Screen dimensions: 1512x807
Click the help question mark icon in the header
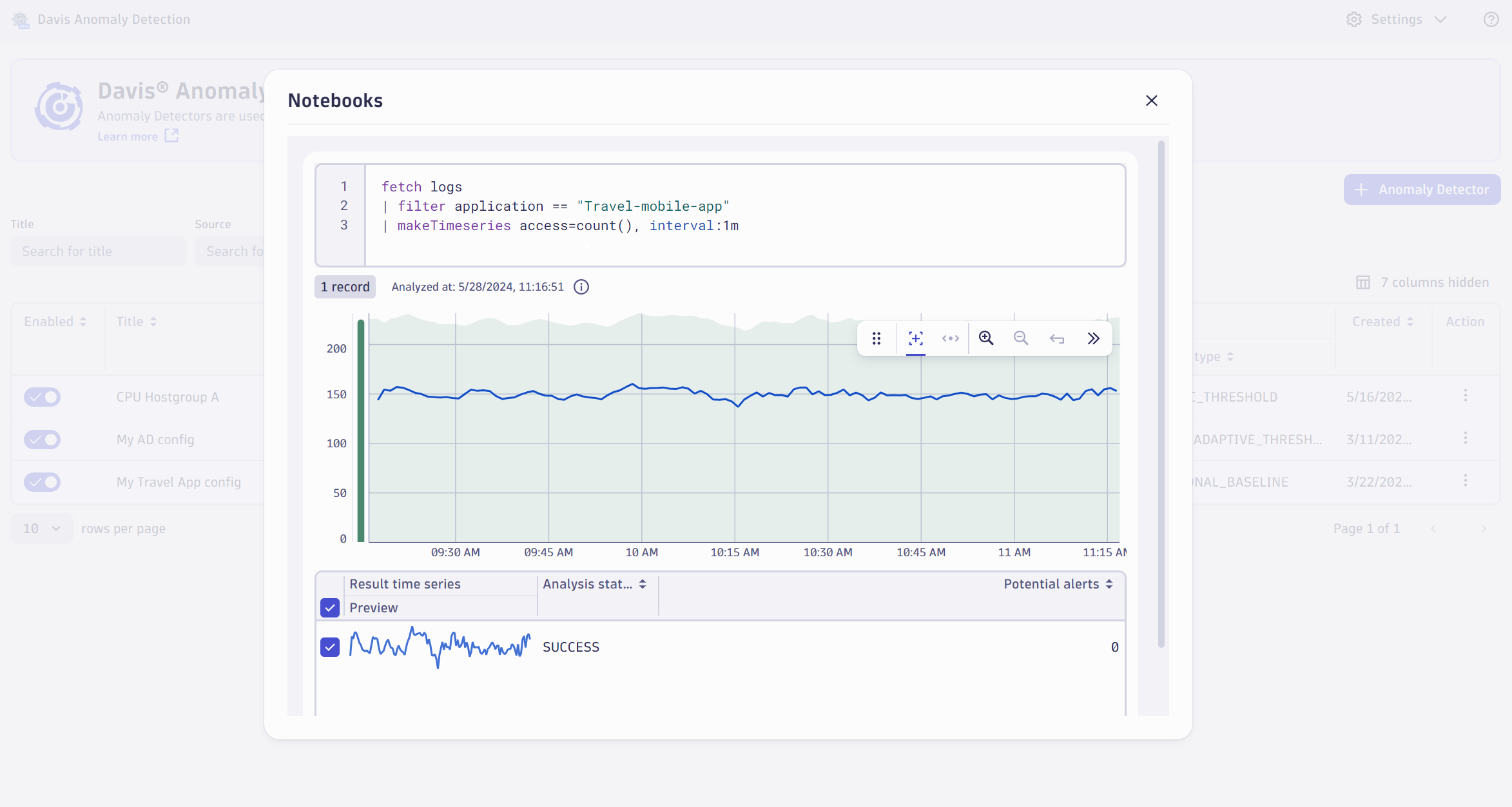[1491, 19]
